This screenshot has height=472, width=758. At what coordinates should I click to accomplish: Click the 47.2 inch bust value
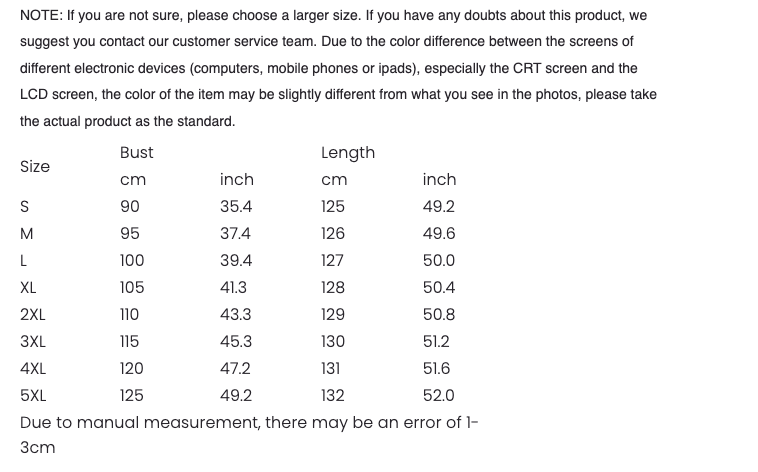tap(236, 368)
